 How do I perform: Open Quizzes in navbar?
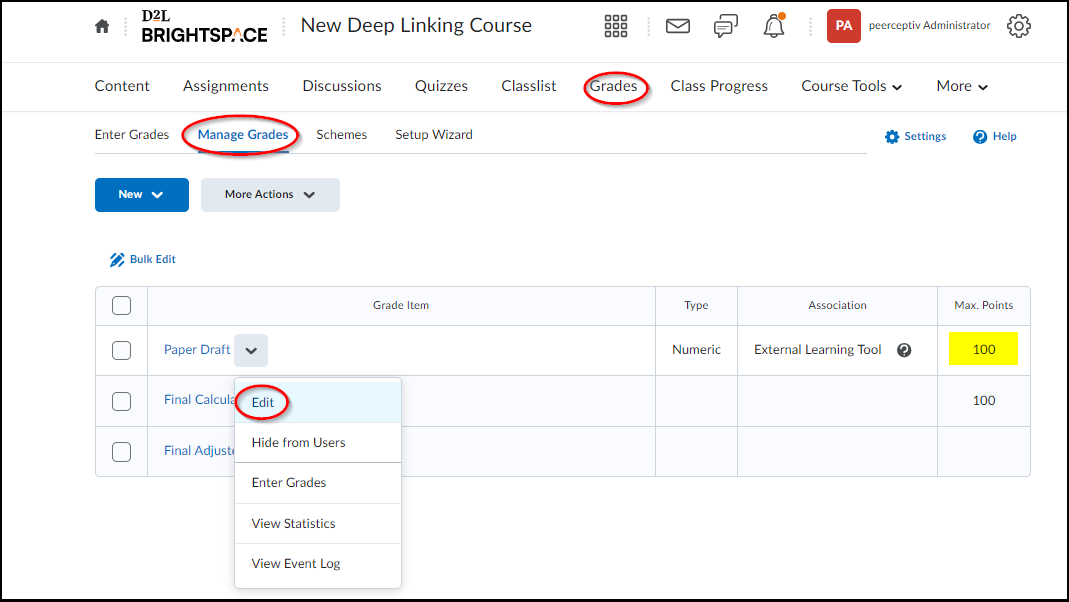[441, 86]
